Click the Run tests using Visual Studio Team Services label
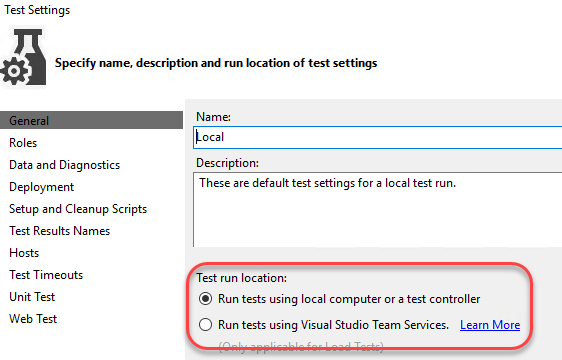Screen dimensions: 562x360 pyautogui.click(x=333, y=325)
